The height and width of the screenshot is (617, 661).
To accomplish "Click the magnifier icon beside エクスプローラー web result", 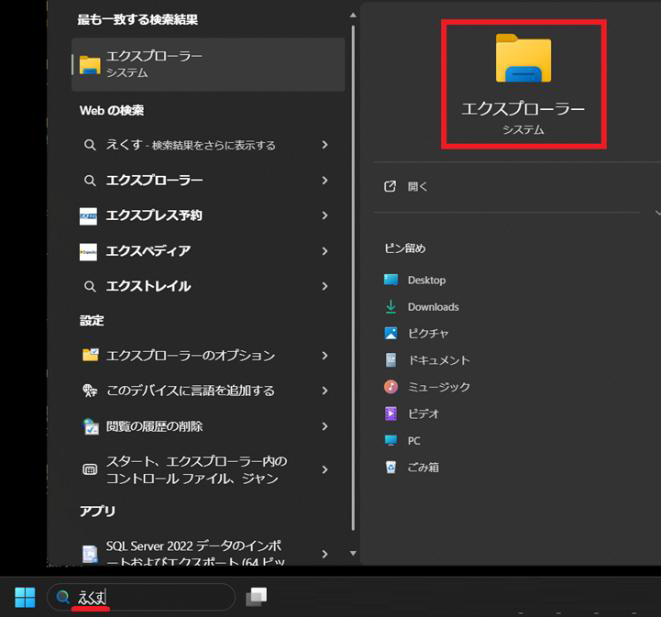I will 89,180.
